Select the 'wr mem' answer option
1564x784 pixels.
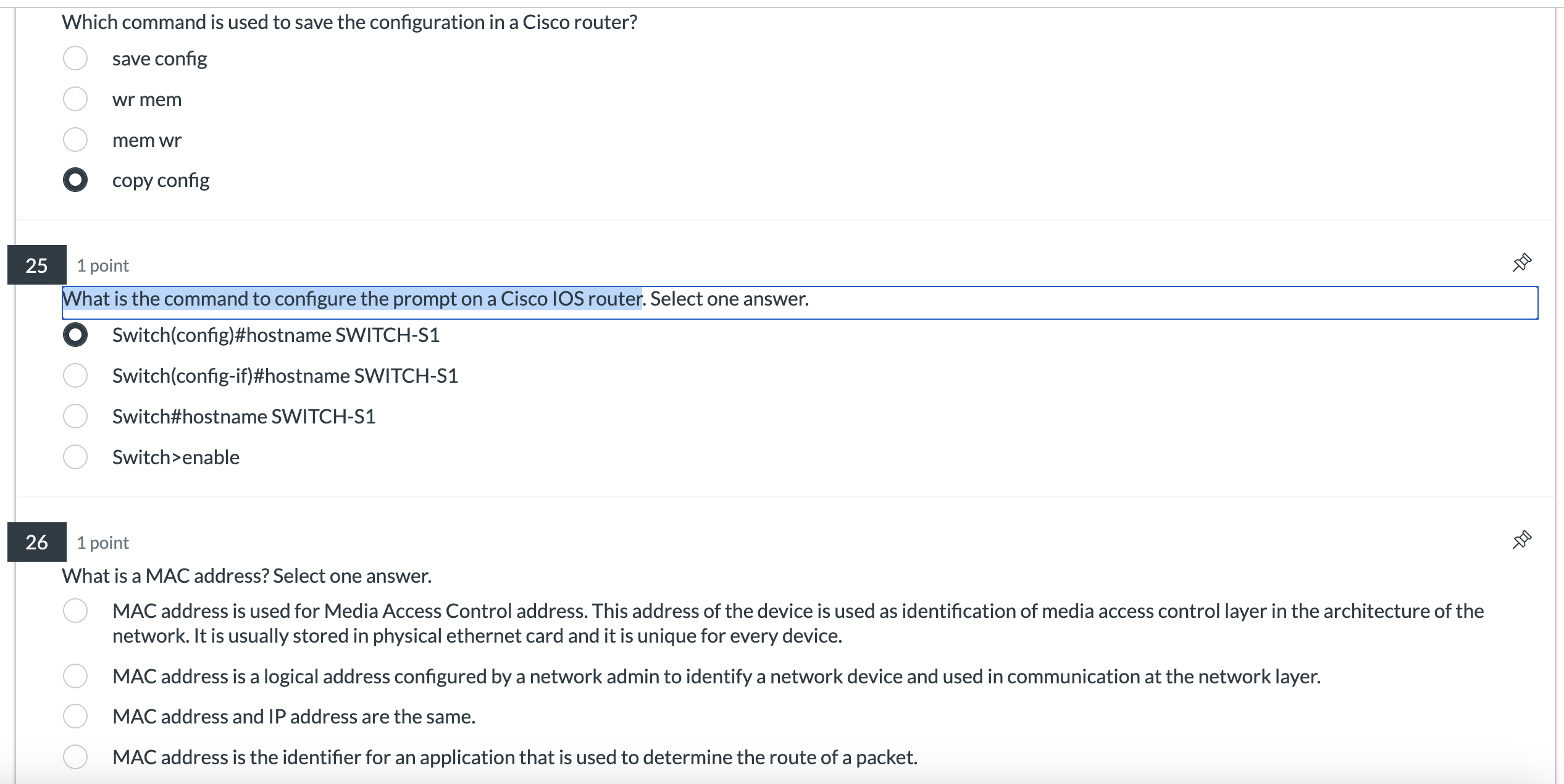pyautogui.click(x=75, y=98)
